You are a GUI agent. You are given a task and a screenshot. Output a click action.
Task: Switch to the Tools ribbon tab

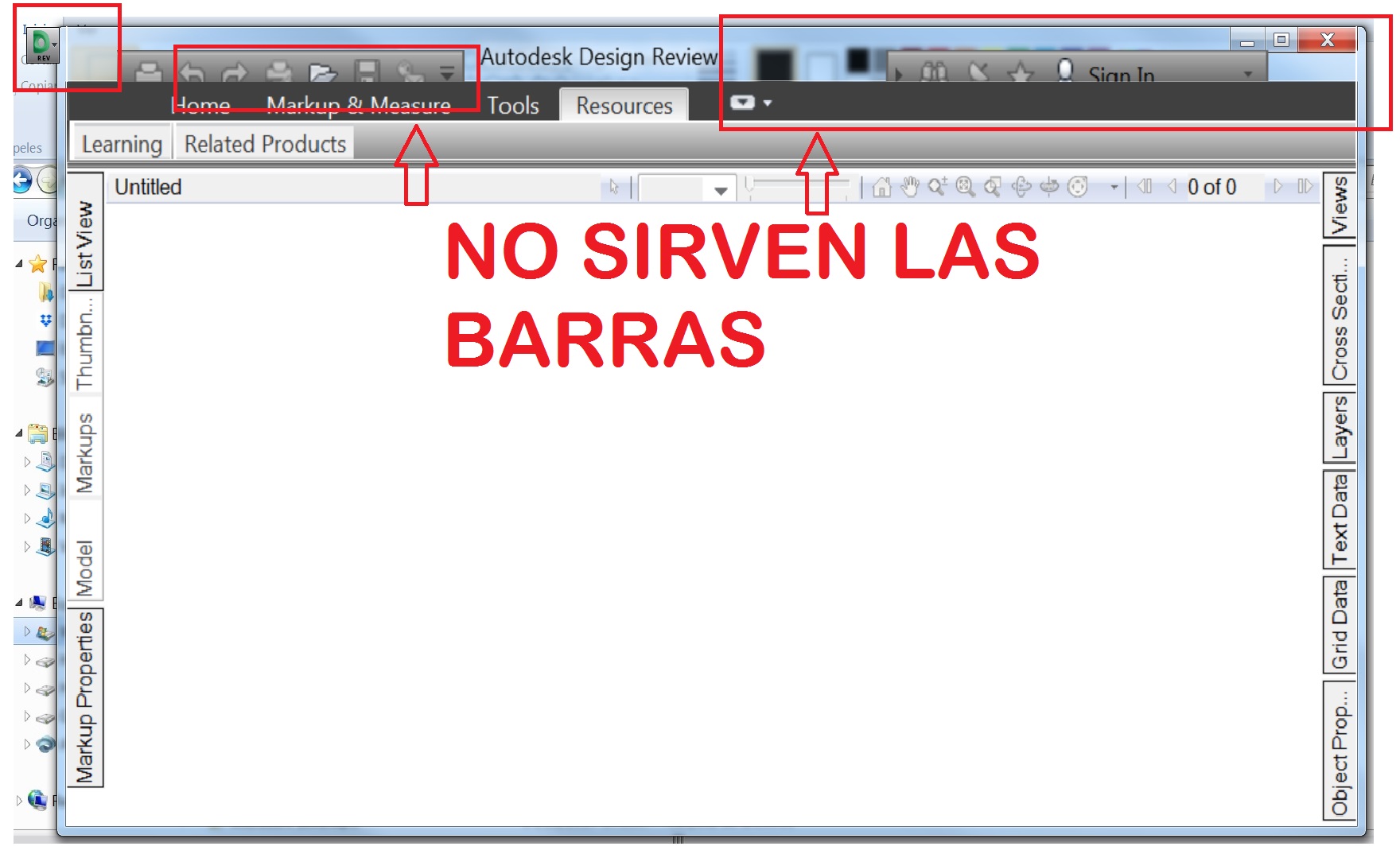pos(513,105)
